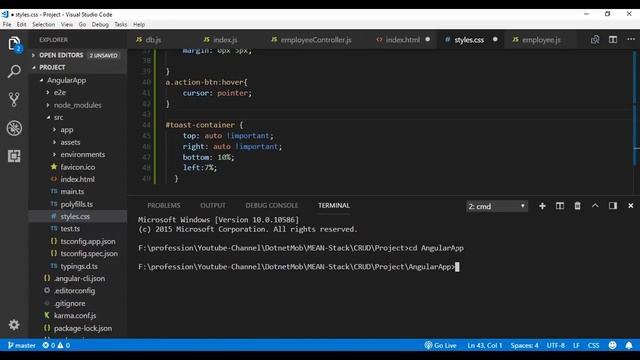
Task: Open the Selection menu
Action: 44,24
